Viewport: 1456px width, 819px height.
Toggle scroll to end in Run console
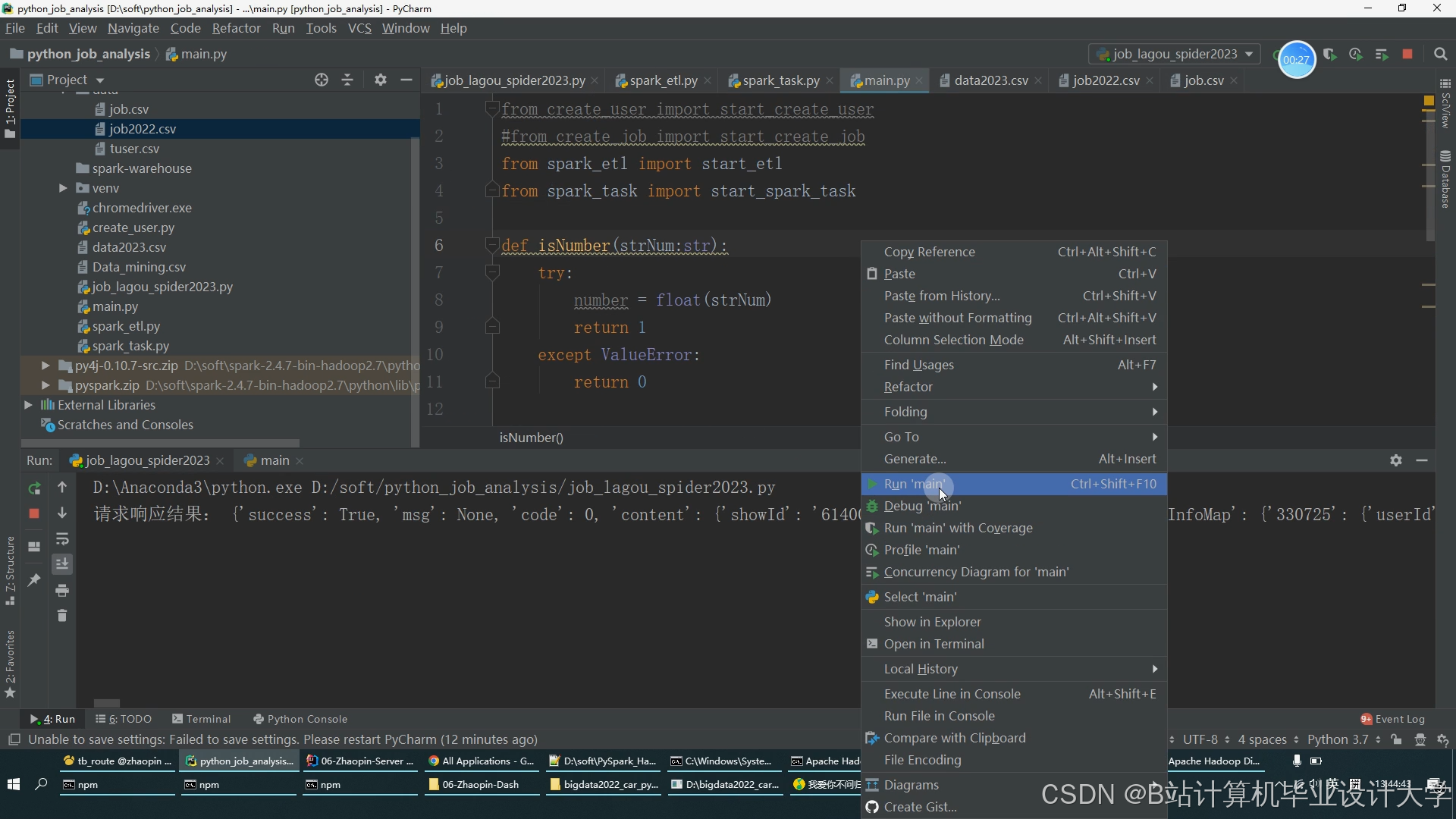[x=62, y=564]
